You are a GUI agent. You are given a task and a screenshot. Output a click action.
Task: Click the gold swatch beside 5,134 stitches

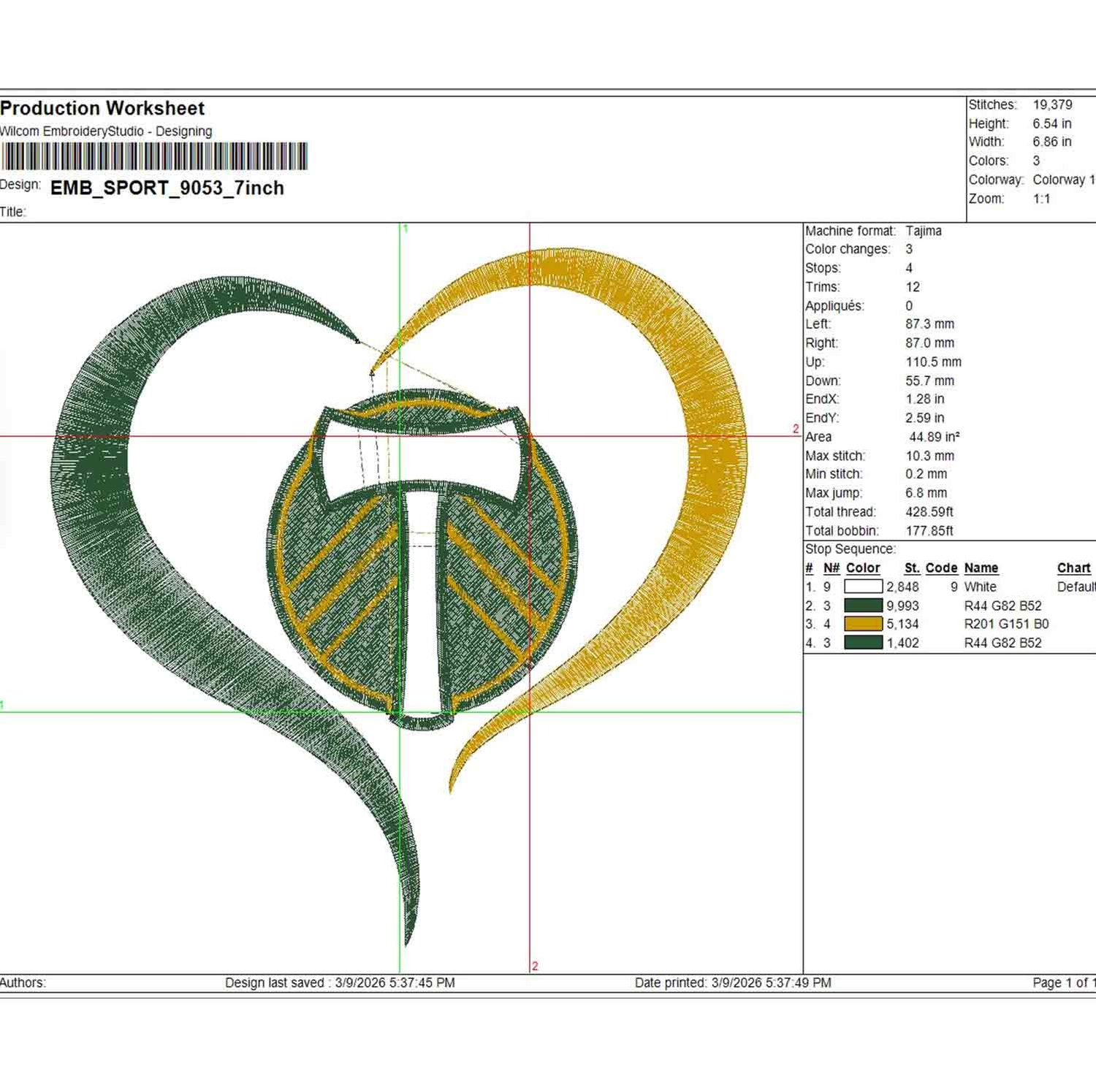point(863,624)
